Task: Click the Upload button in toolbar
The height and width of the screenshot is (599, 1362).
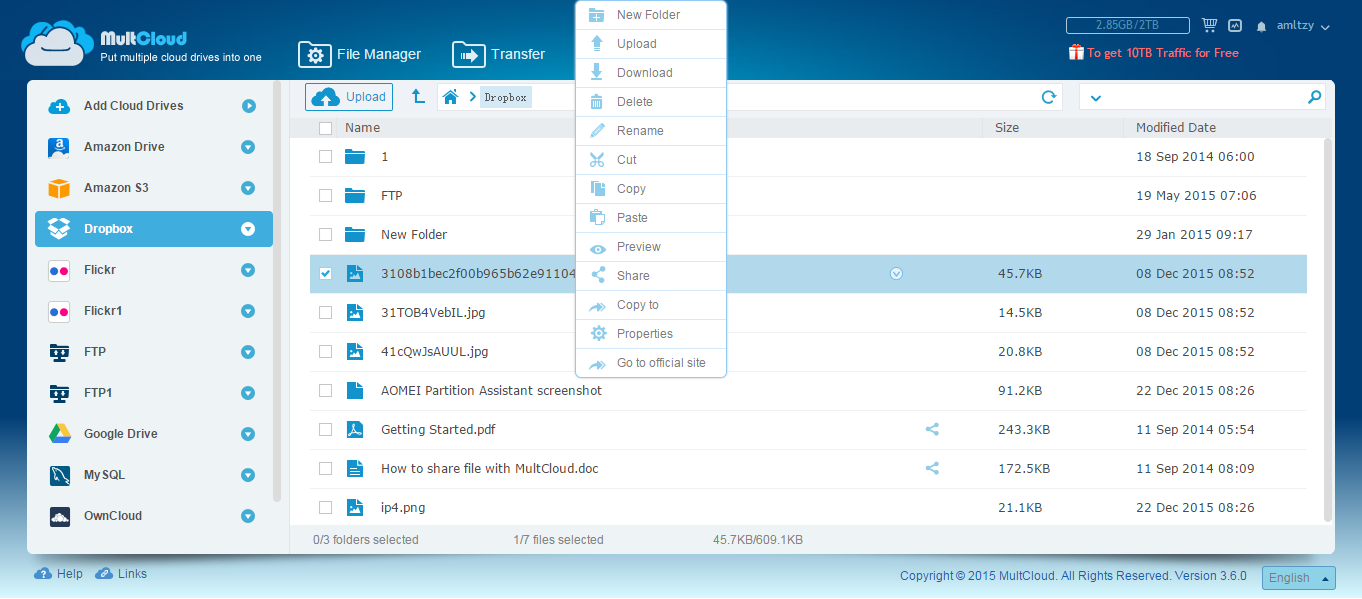Action: tap(349, 97)
